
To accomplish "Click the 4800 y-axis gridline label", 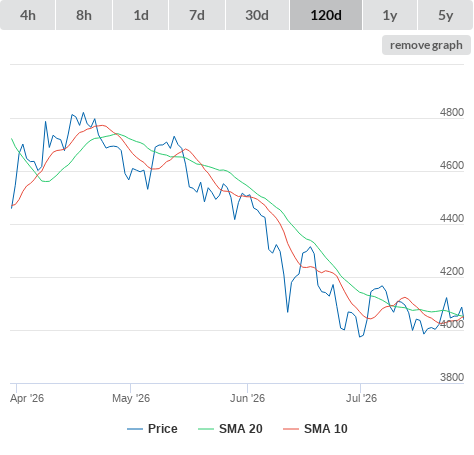I will pos(452,112).
